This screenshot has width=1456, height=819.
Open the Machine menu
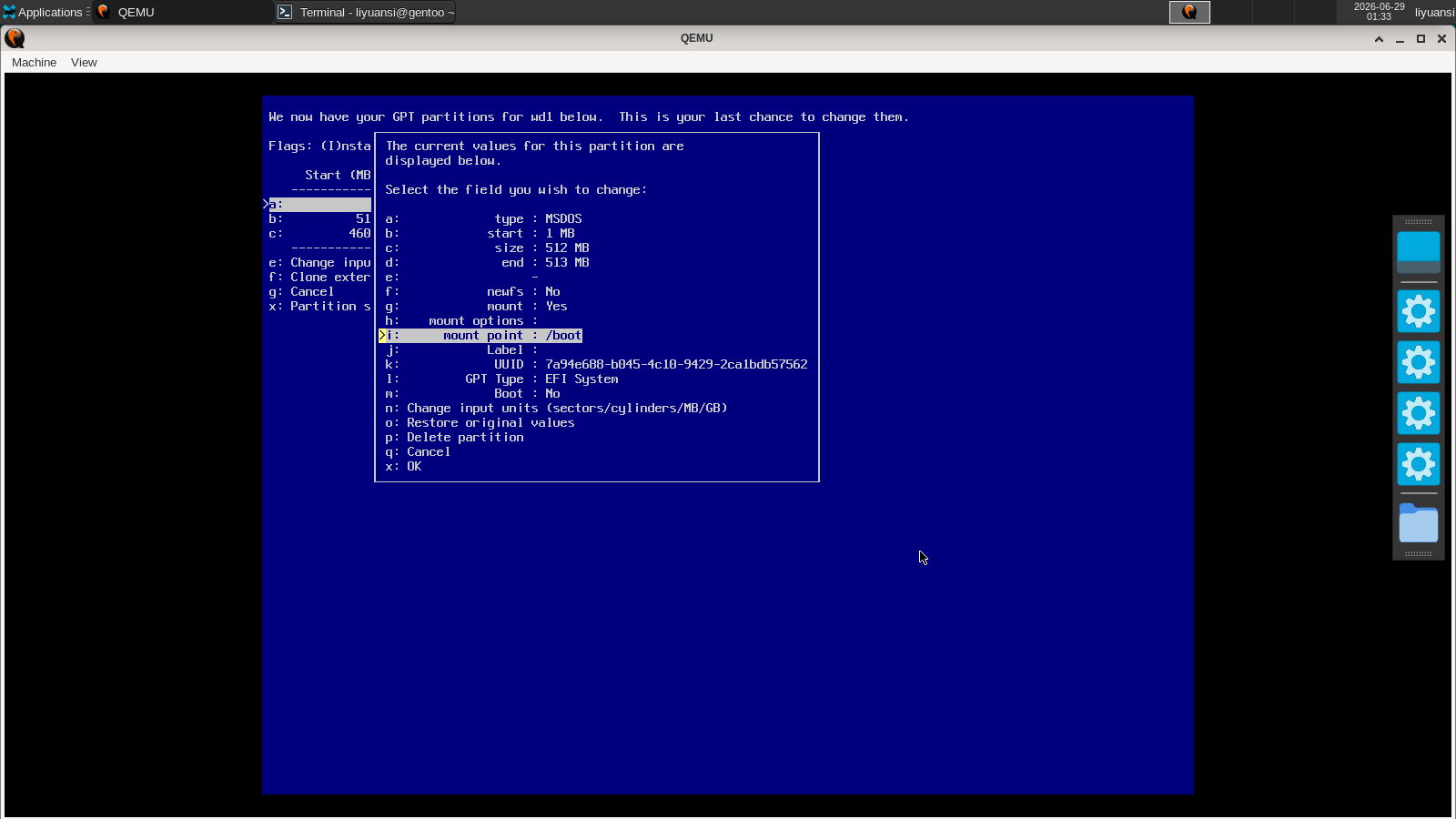pos(34,63)
